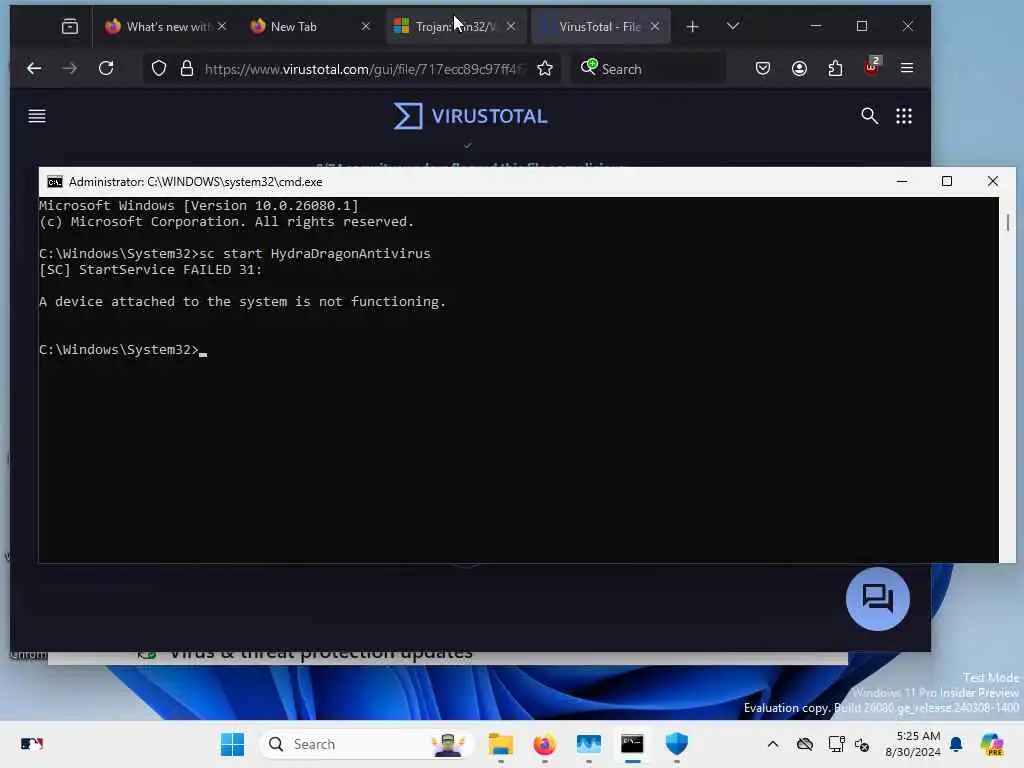Open VirusTotal sidebar hamburger menu
Screen dimensions: 1024x768
click(x=37, y=116)
